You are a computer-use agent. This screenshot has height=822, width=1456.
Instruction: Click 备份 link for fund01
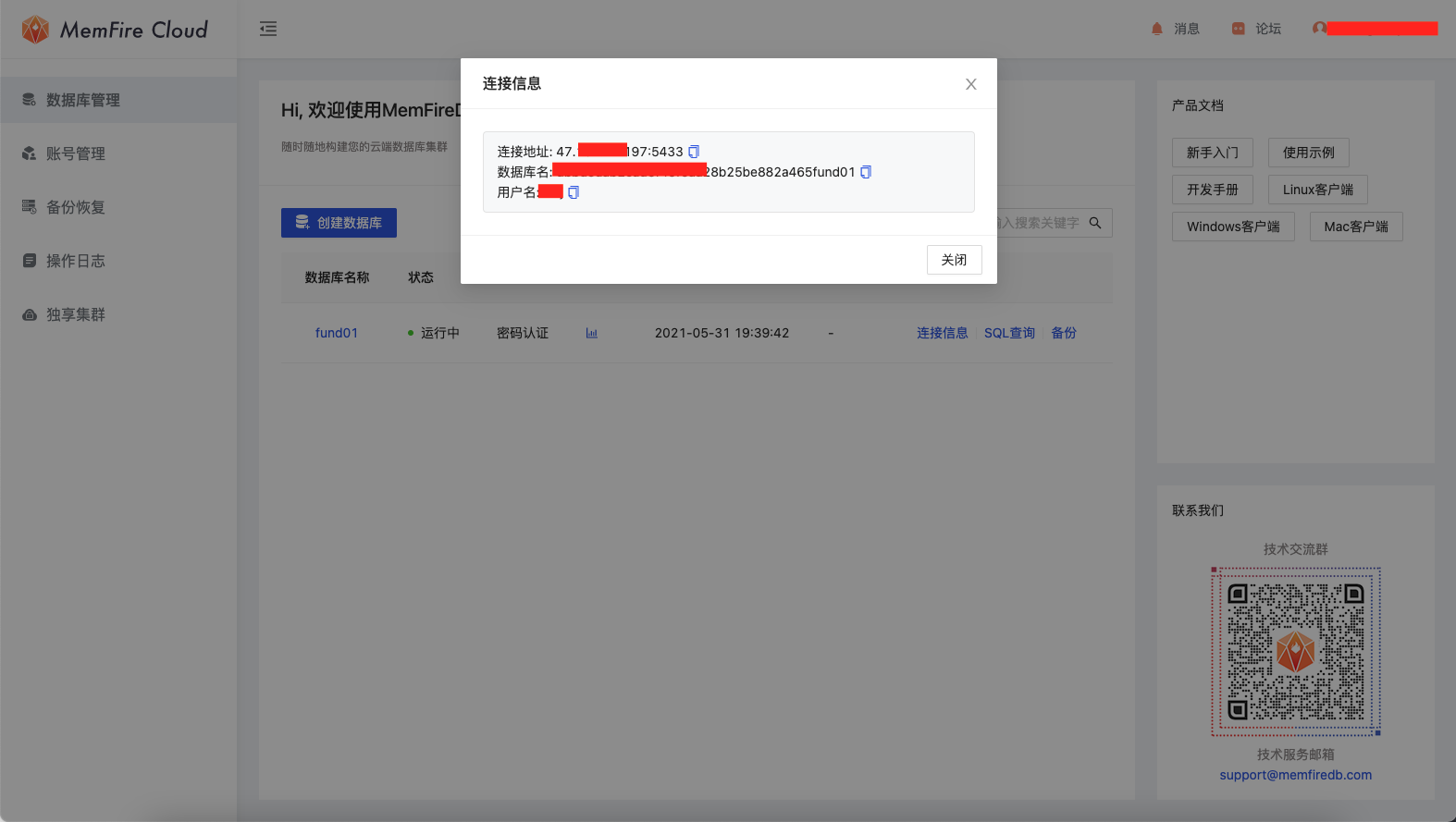click(x=1064, y=333)
